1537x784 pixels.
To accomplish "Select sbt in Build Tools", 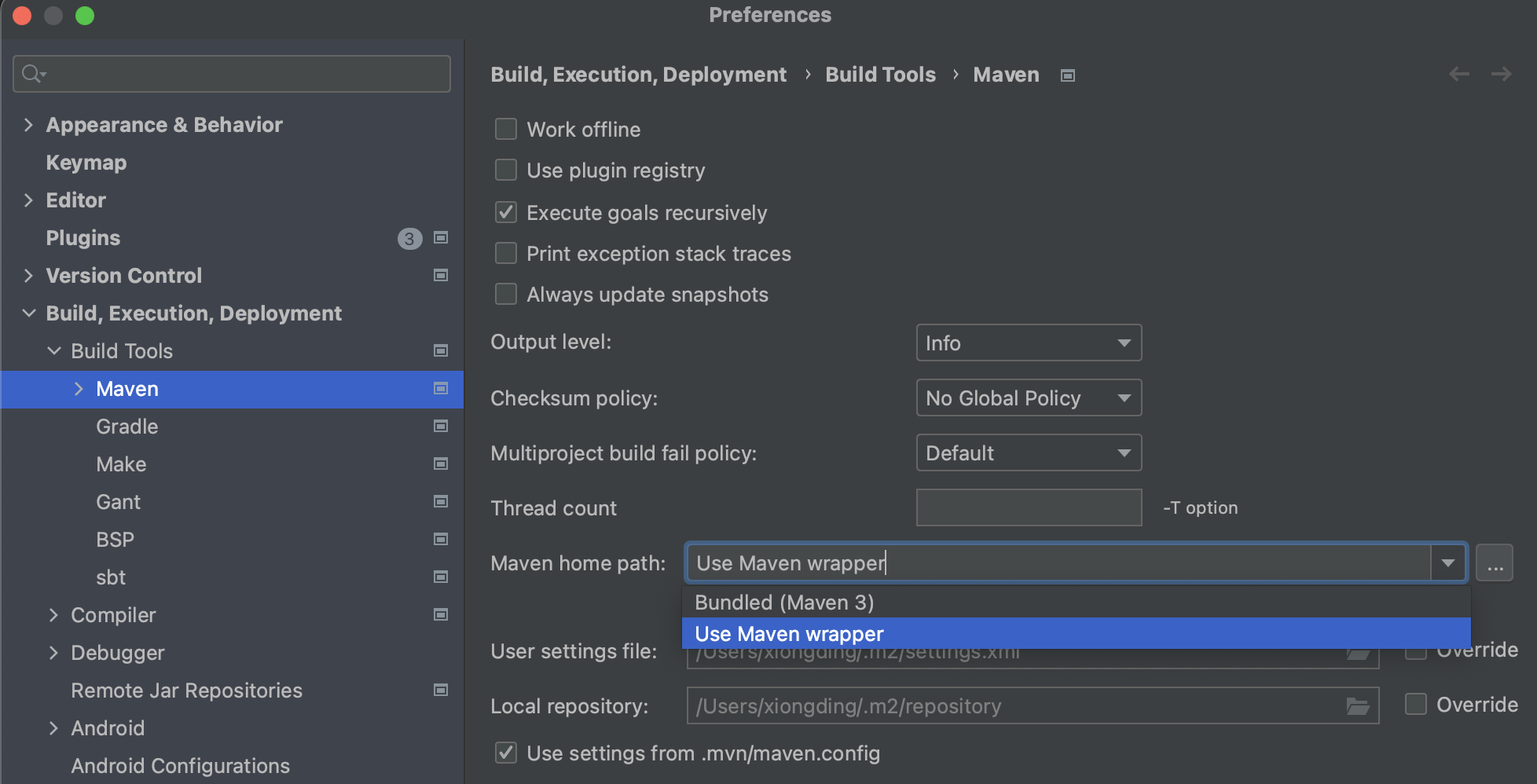I will point(111,577).
